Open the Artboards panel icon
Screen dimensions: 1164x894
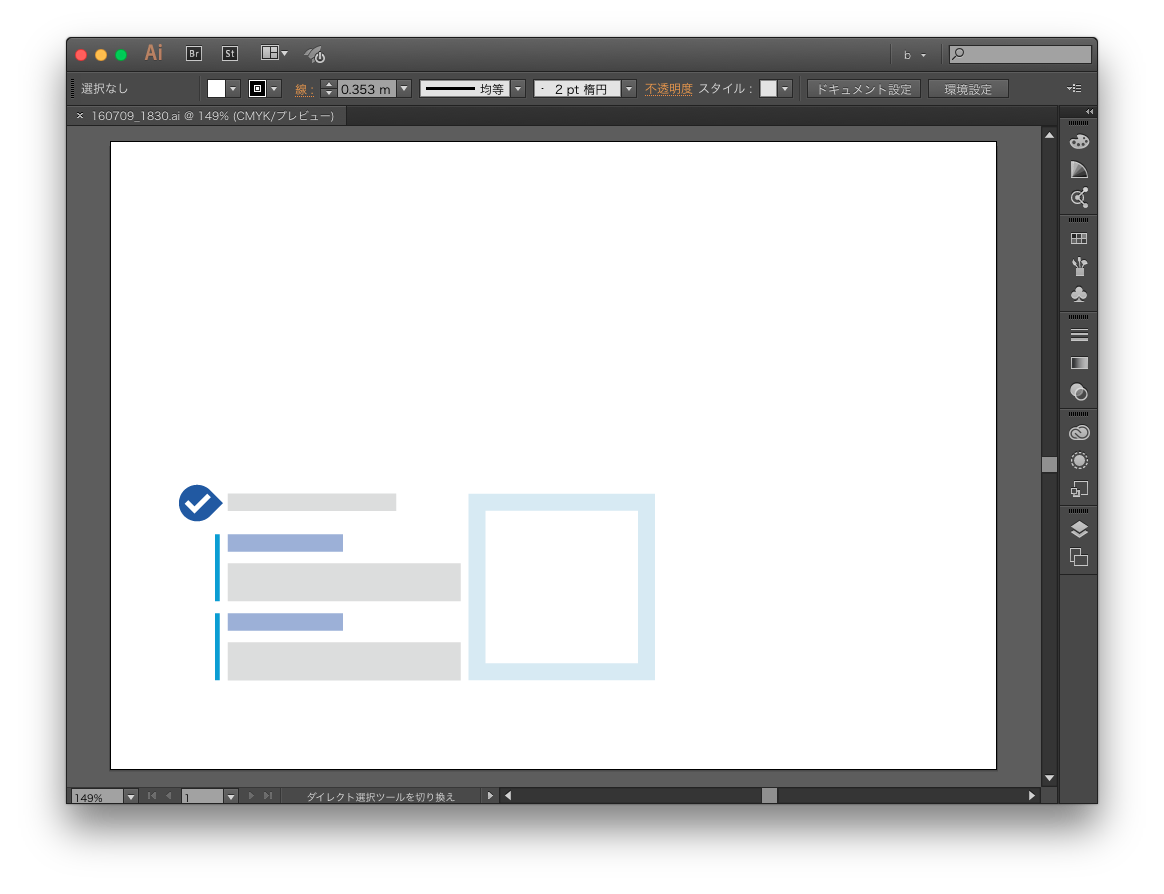pyautogui.click(x=1079, y=557)
